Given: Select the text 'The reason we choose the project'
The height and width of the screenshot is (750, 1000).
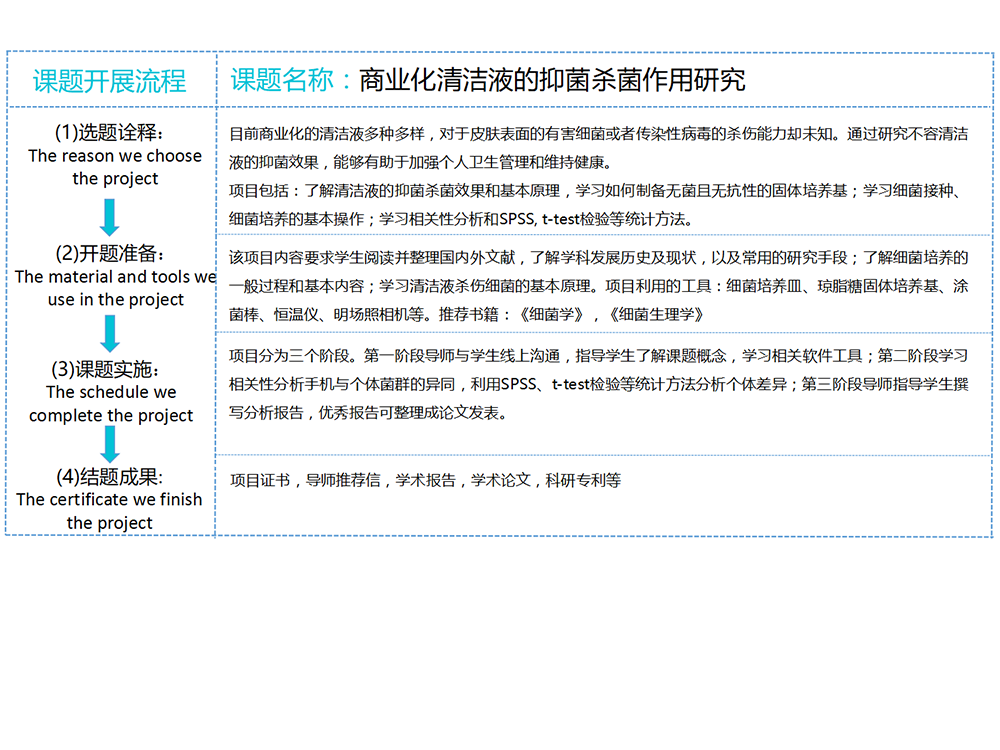Looking at the screenshot, I should tap(115, 167).
